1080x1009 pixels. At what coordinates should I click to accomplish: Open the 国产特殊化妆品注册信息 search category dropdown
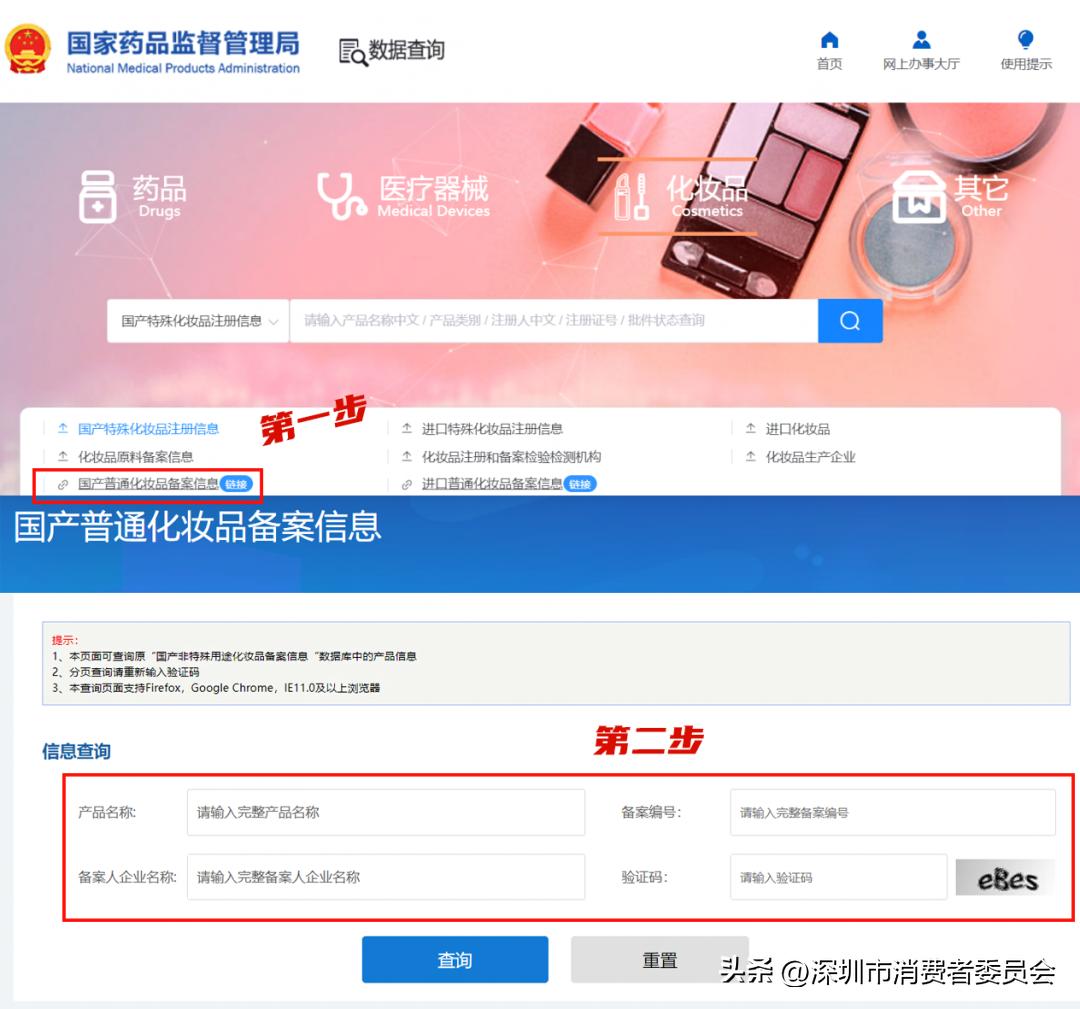(197, 320)
